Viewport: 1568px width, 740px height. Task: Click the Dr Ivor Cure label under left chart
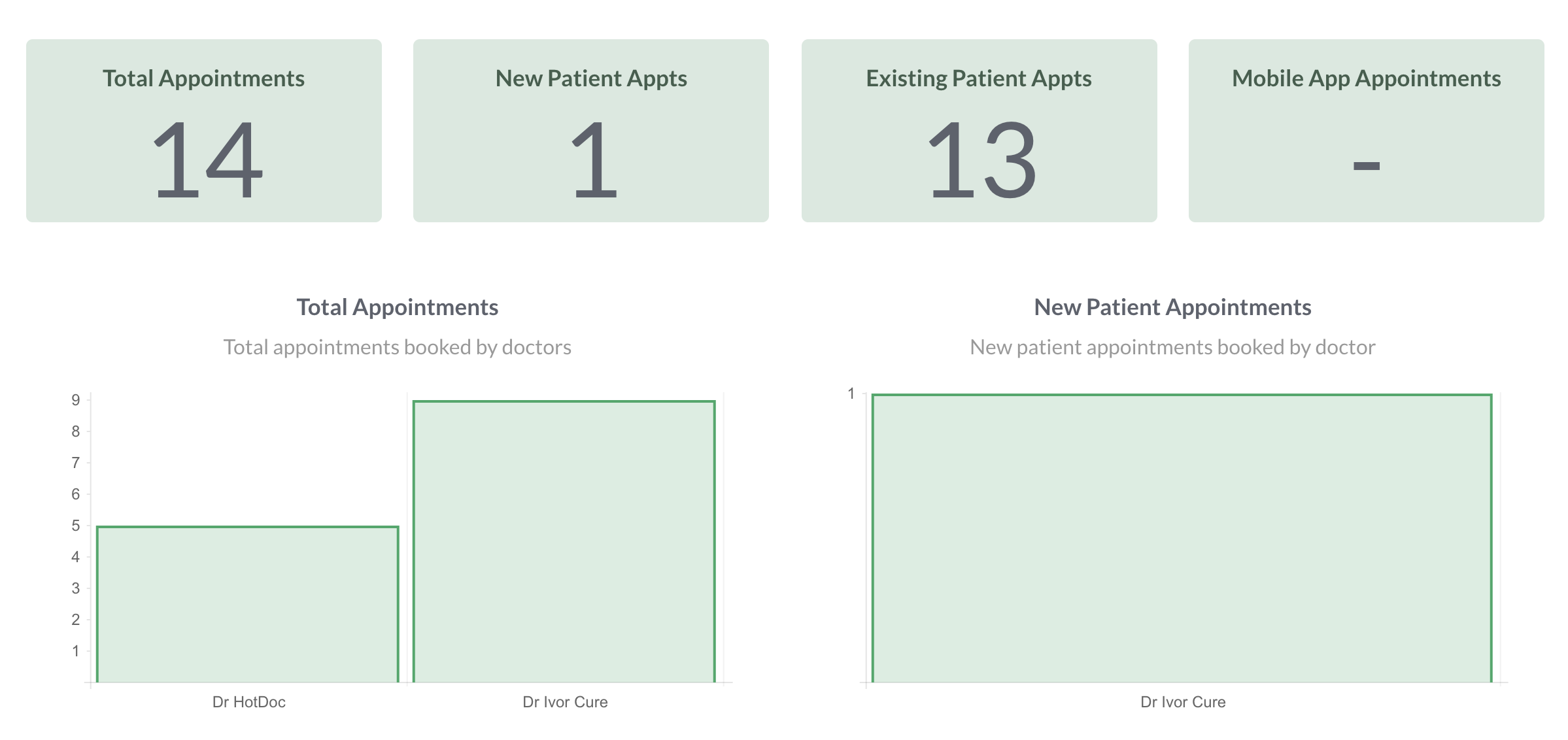[565, 702]
